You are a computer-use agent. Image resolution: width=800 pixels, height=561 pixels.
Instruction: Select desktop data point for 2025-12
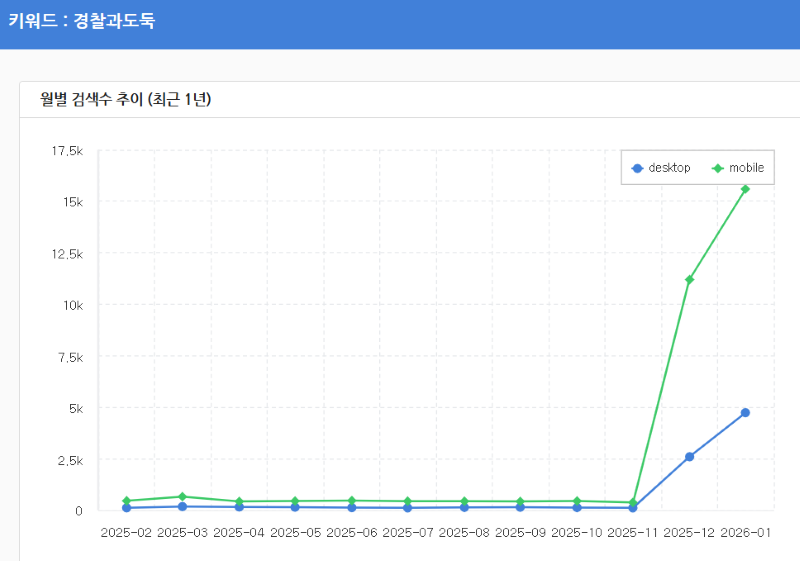pos(689,457)
